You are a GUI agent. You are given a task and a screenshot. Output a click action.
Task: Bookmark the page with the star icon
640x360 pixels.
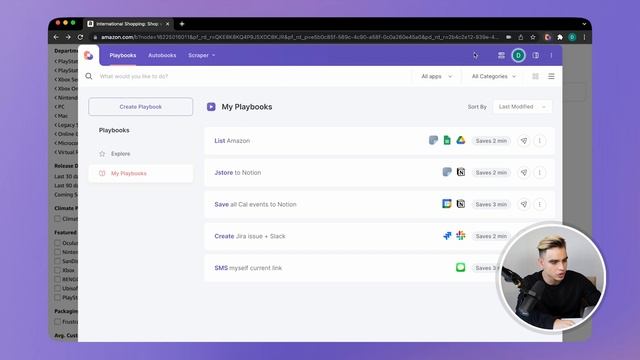(x=533, y=37)
